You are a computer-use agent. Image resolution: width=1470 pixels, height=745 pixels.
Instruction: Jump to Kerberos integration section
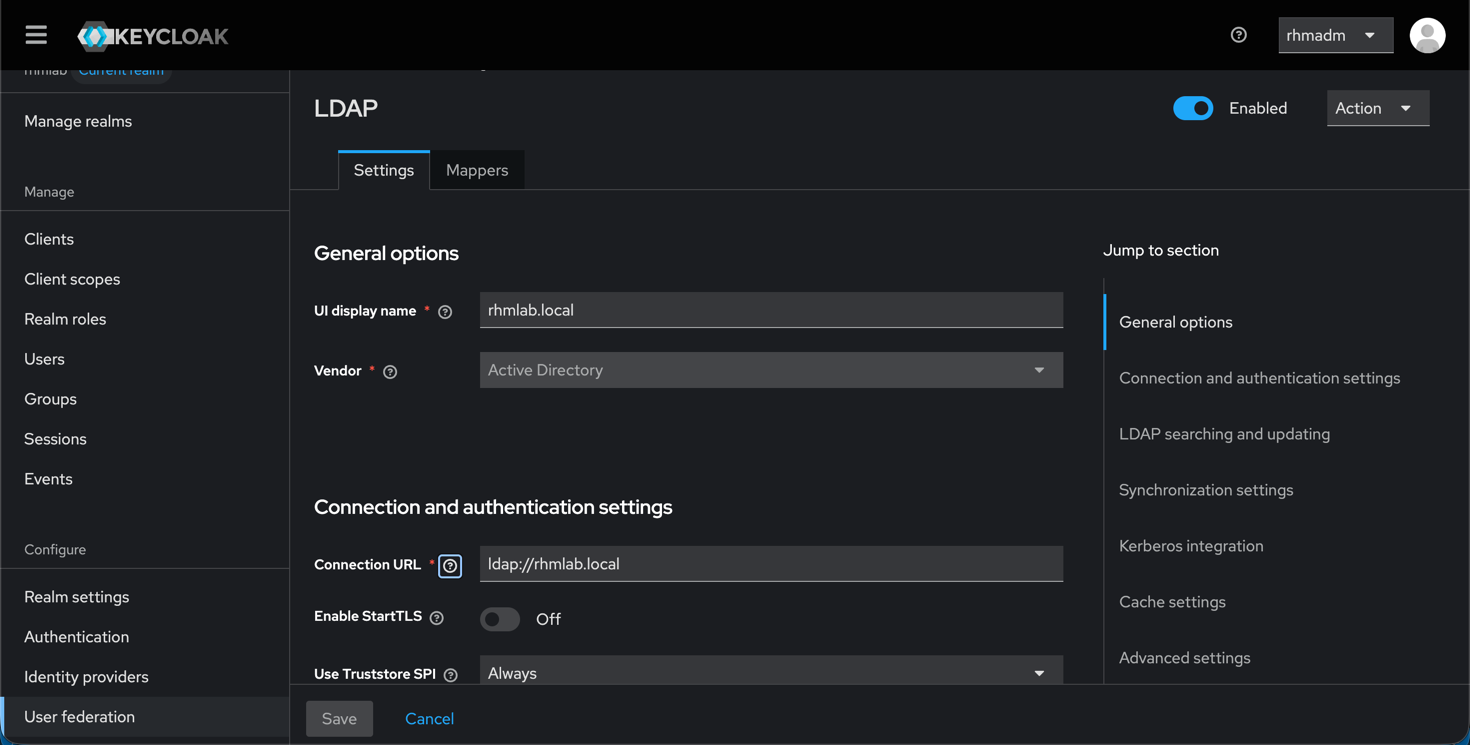click(x=1191, y=546)
